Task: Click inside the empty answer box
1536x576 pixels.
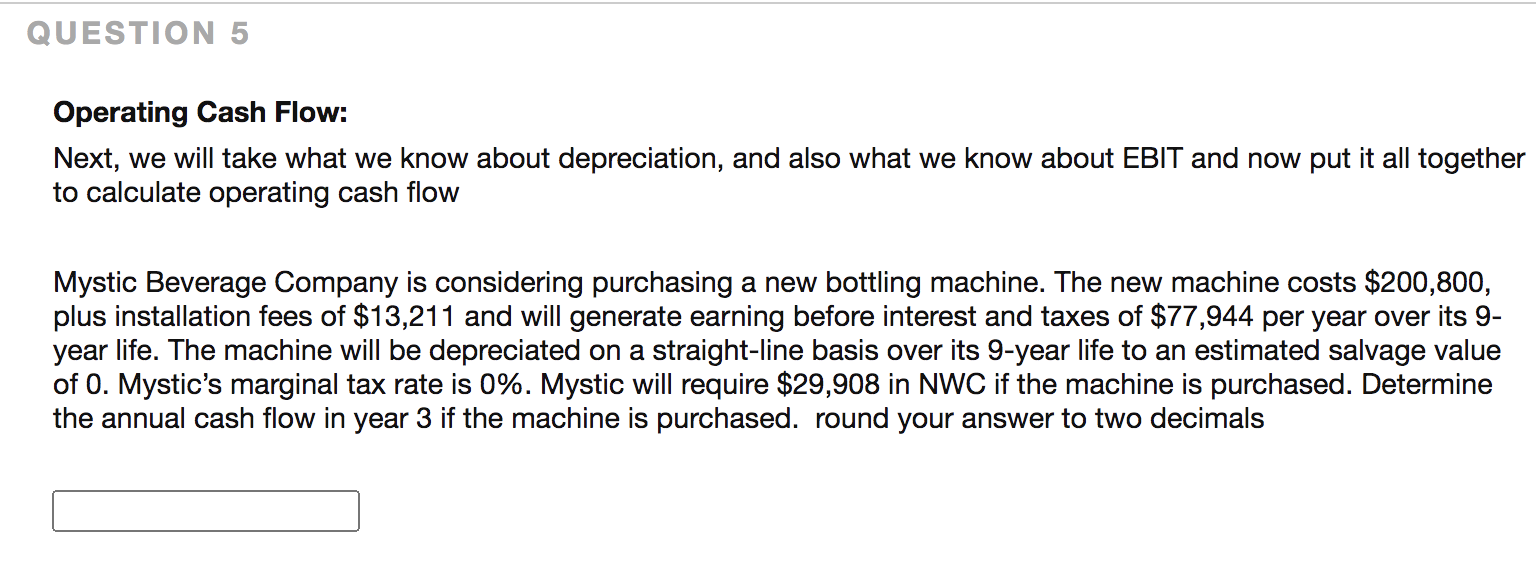Action: (x=205, y=510)
